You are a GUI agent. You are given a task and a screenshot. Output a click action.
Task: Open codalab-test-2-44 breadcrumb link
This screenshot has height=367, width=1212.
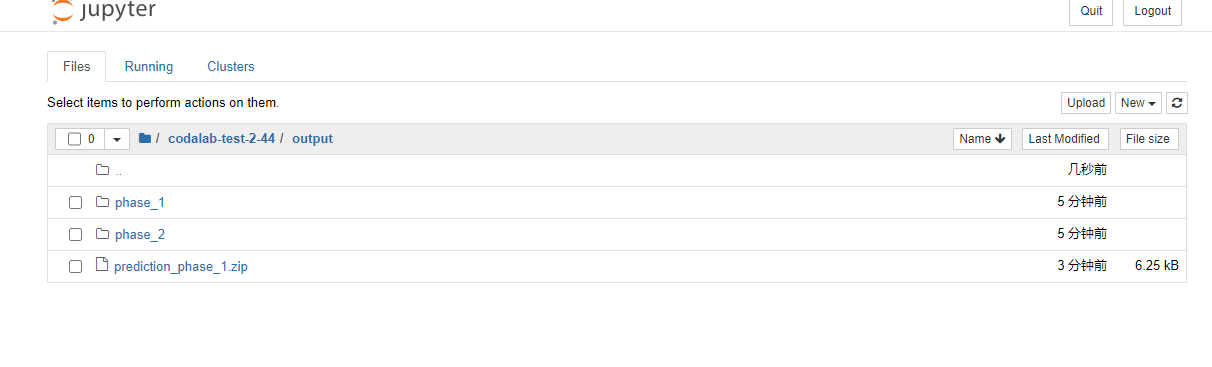(x=221, y=139)
